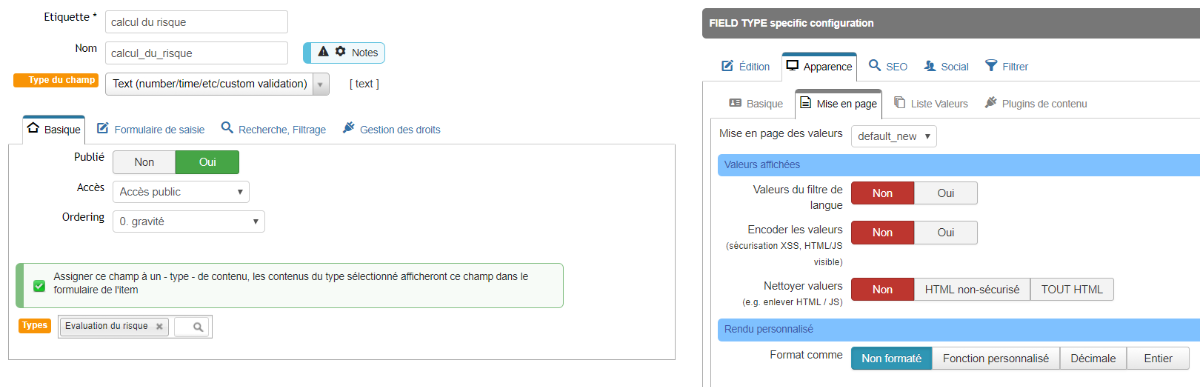Open the Accès public dropdown
This screenshot has height=387, width=1200.
(181, 192)
